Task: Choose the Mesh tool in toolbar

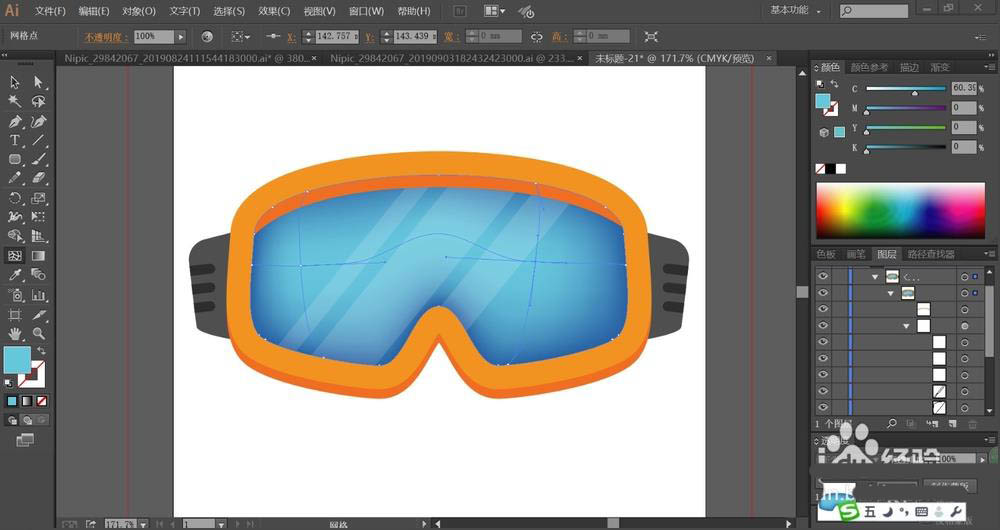Action: pyautogui.click(x=15, y=255)
